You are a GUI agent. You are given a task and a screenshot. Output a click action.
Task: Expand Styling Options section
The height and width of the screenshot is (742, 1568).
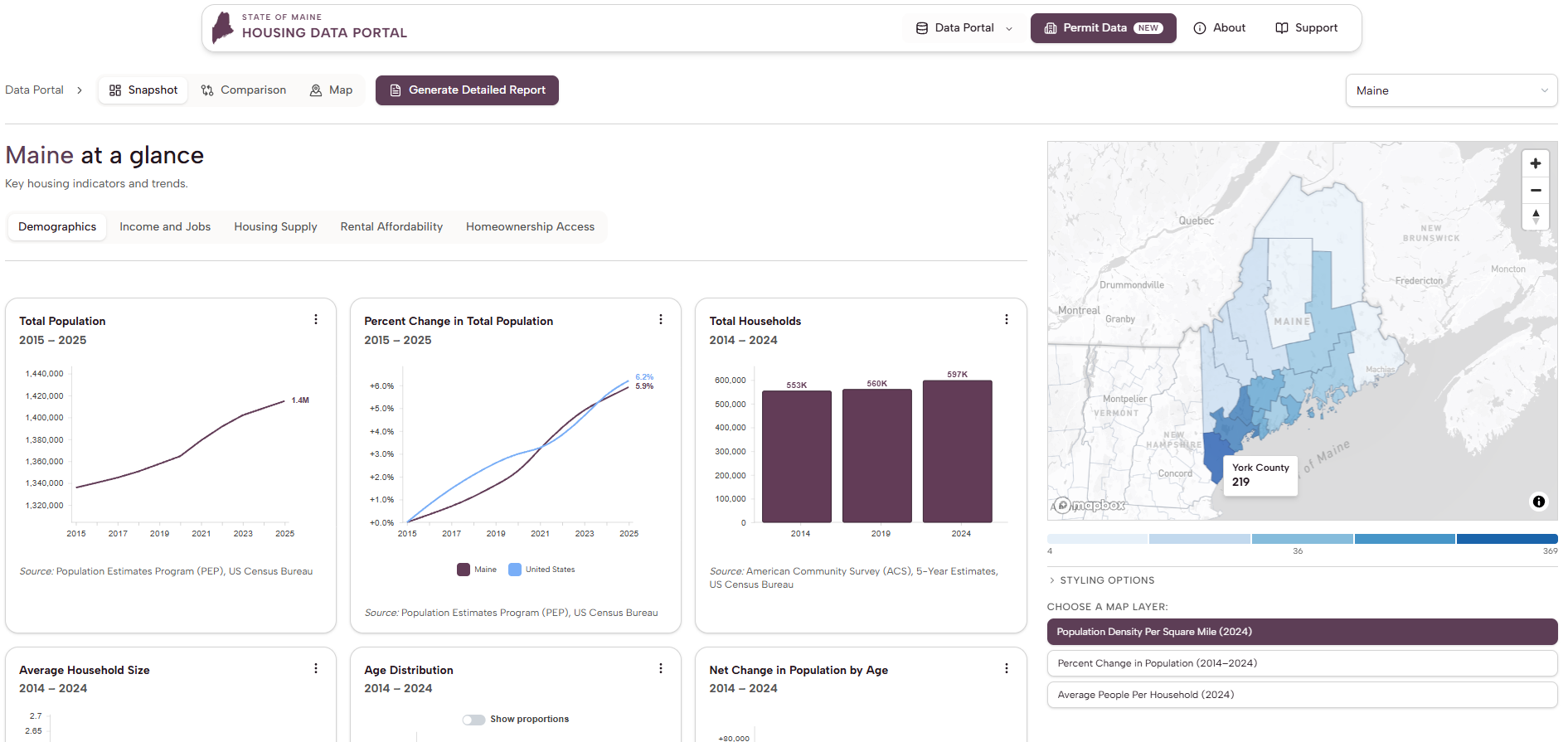click(1101, 580)
